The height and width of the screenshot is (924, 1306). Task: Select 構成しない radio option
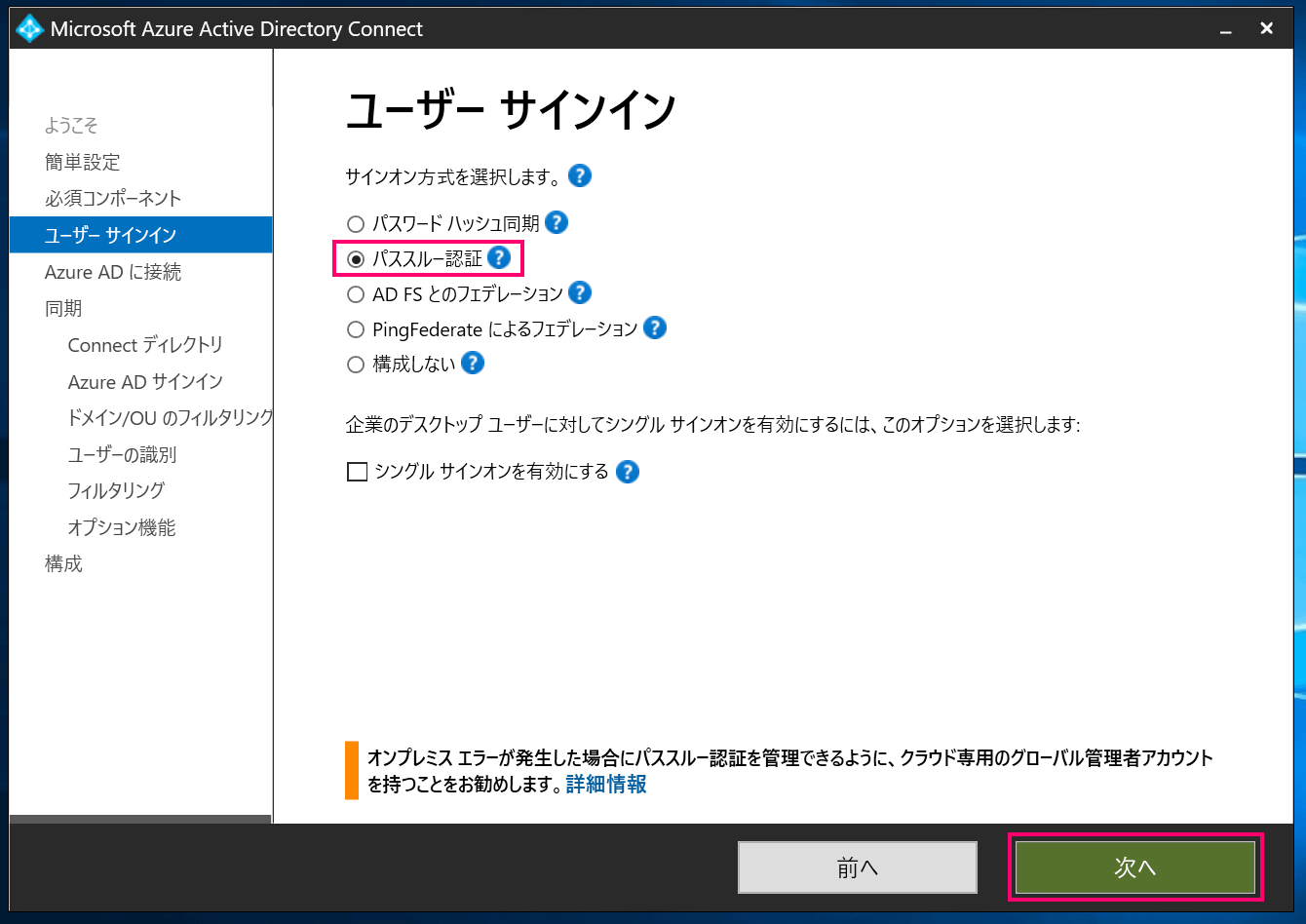coord(356,366)
